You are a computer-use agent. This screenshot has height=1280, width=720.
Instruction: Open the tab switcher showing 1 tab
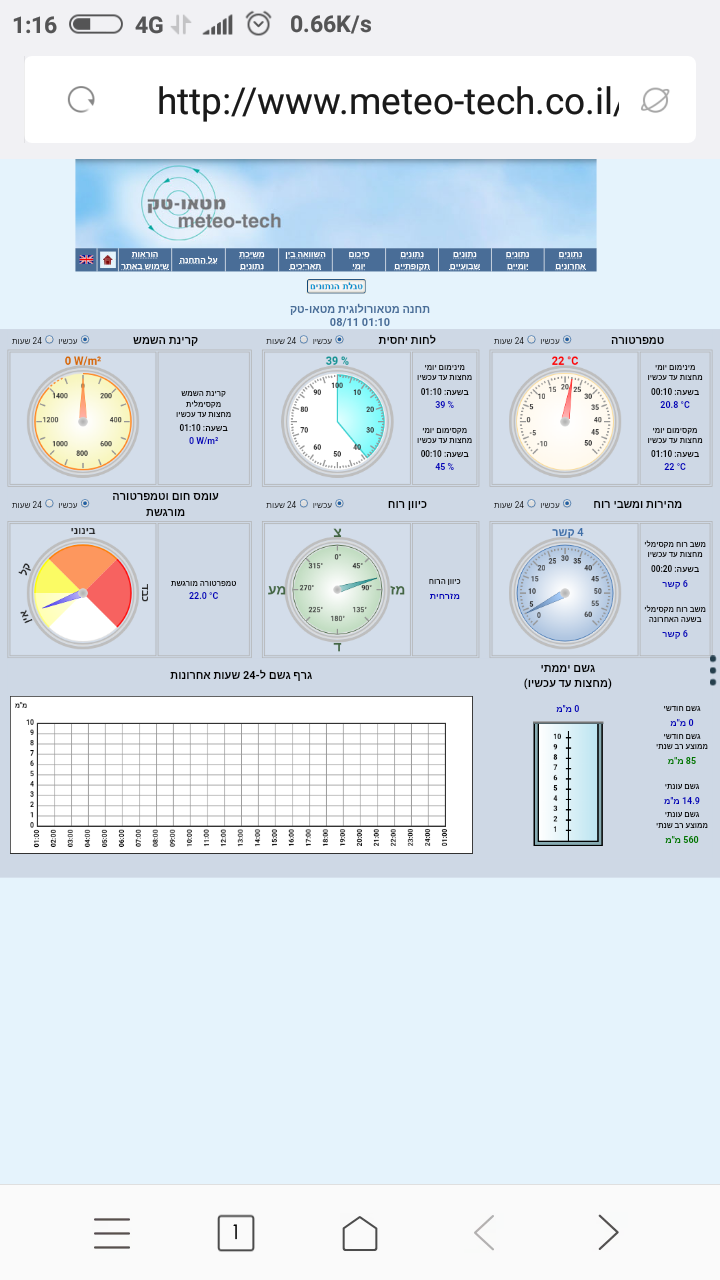tap(236, 1233)
